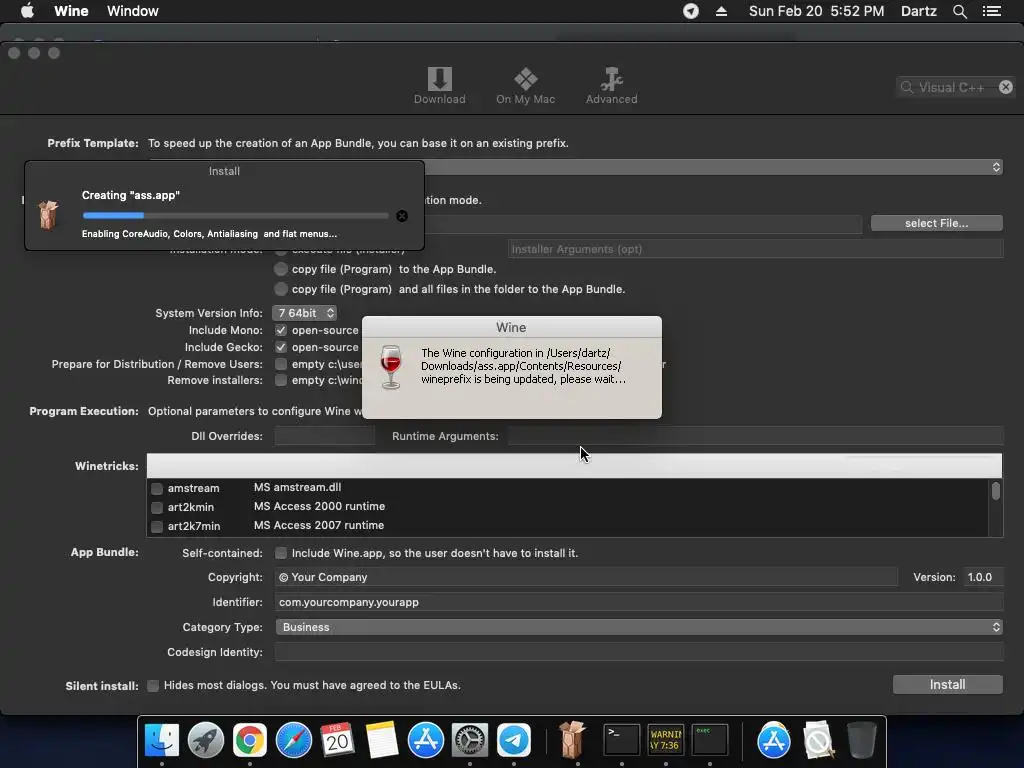This screenshot has height=768, width=1024.
Task: Toggle the Silent install checkbox
Action: tap(153, 686)
